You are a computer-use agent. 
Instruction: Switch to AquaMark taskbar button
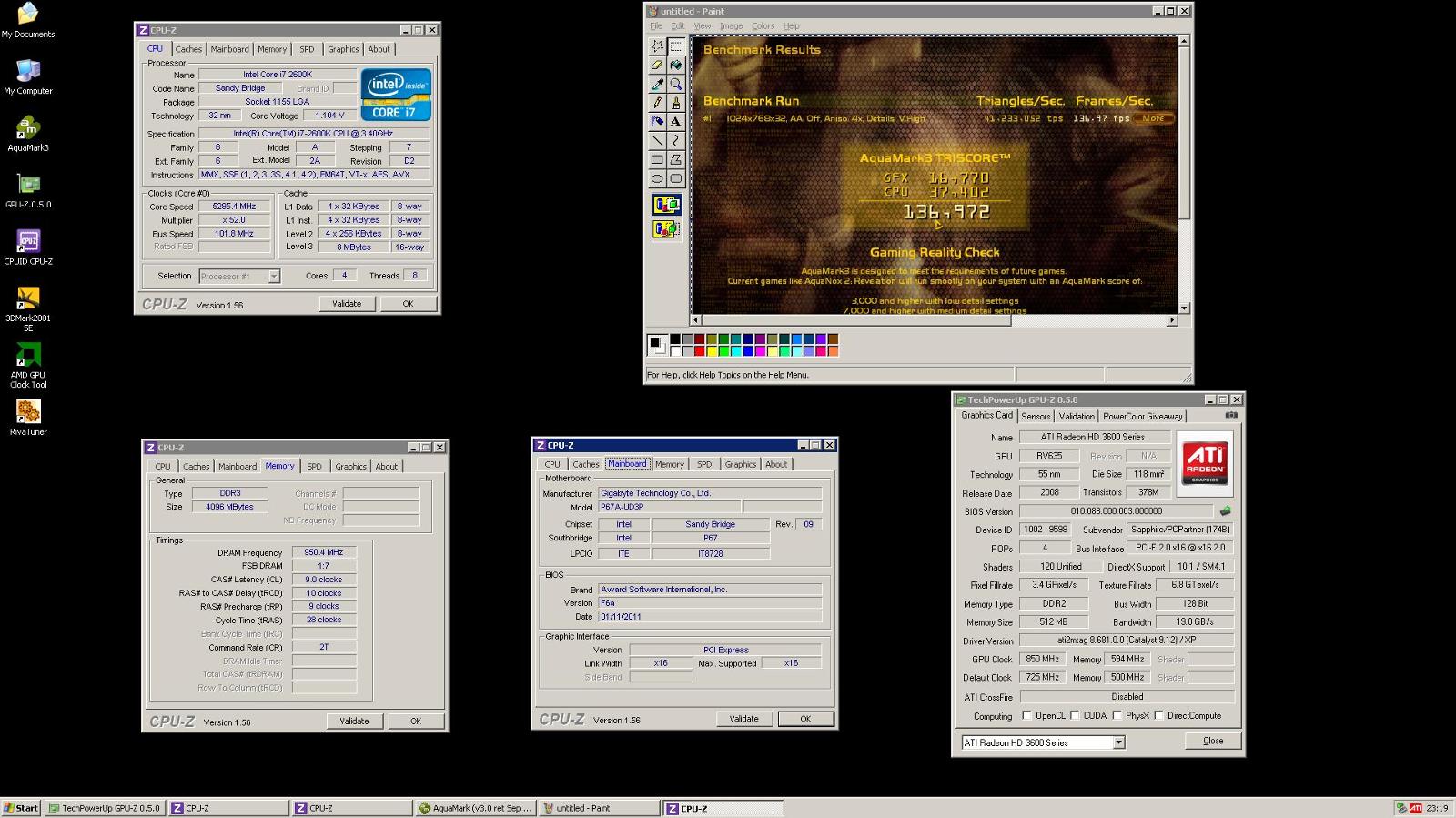[474, 808]
